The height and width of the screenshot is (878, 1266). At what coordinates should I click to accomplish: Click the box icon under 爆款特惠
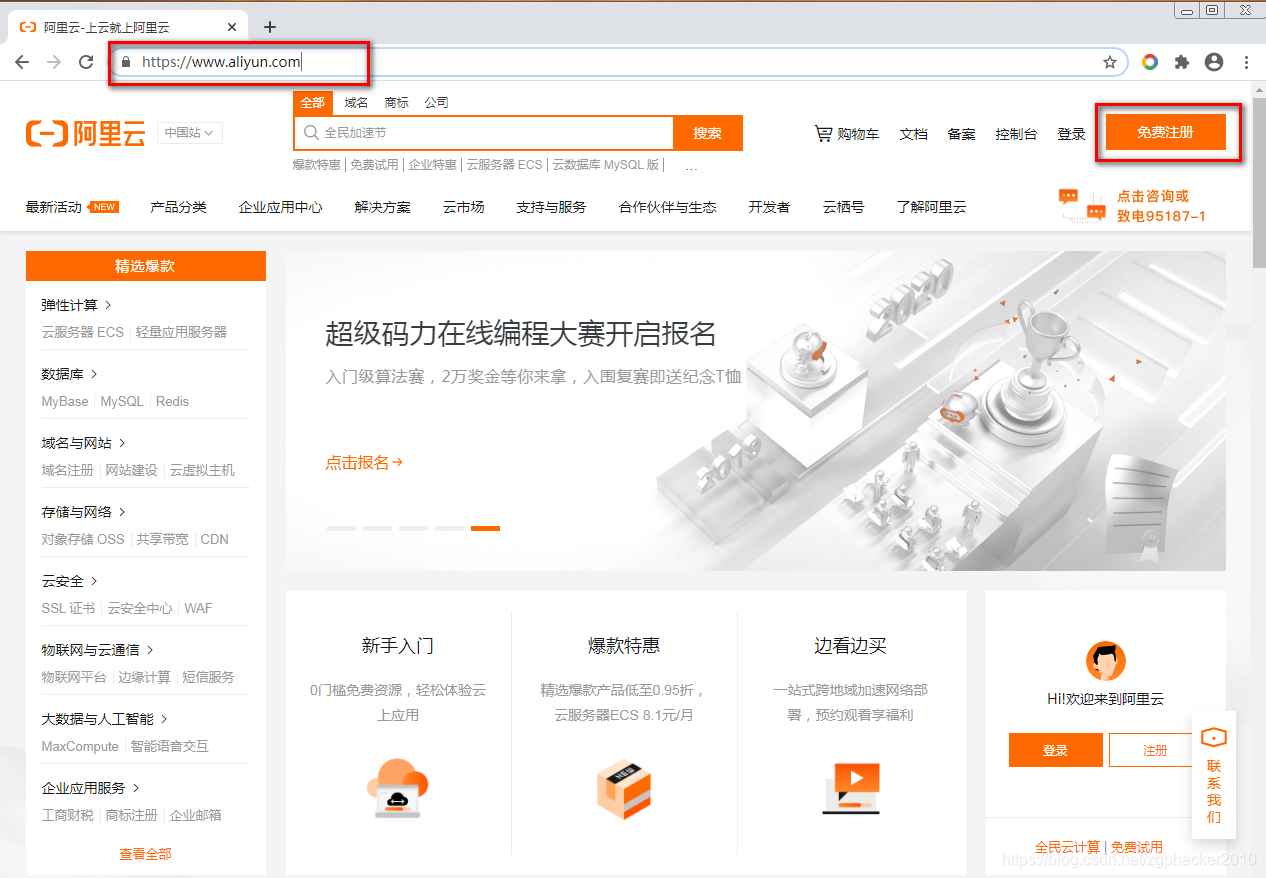(624, 789)
